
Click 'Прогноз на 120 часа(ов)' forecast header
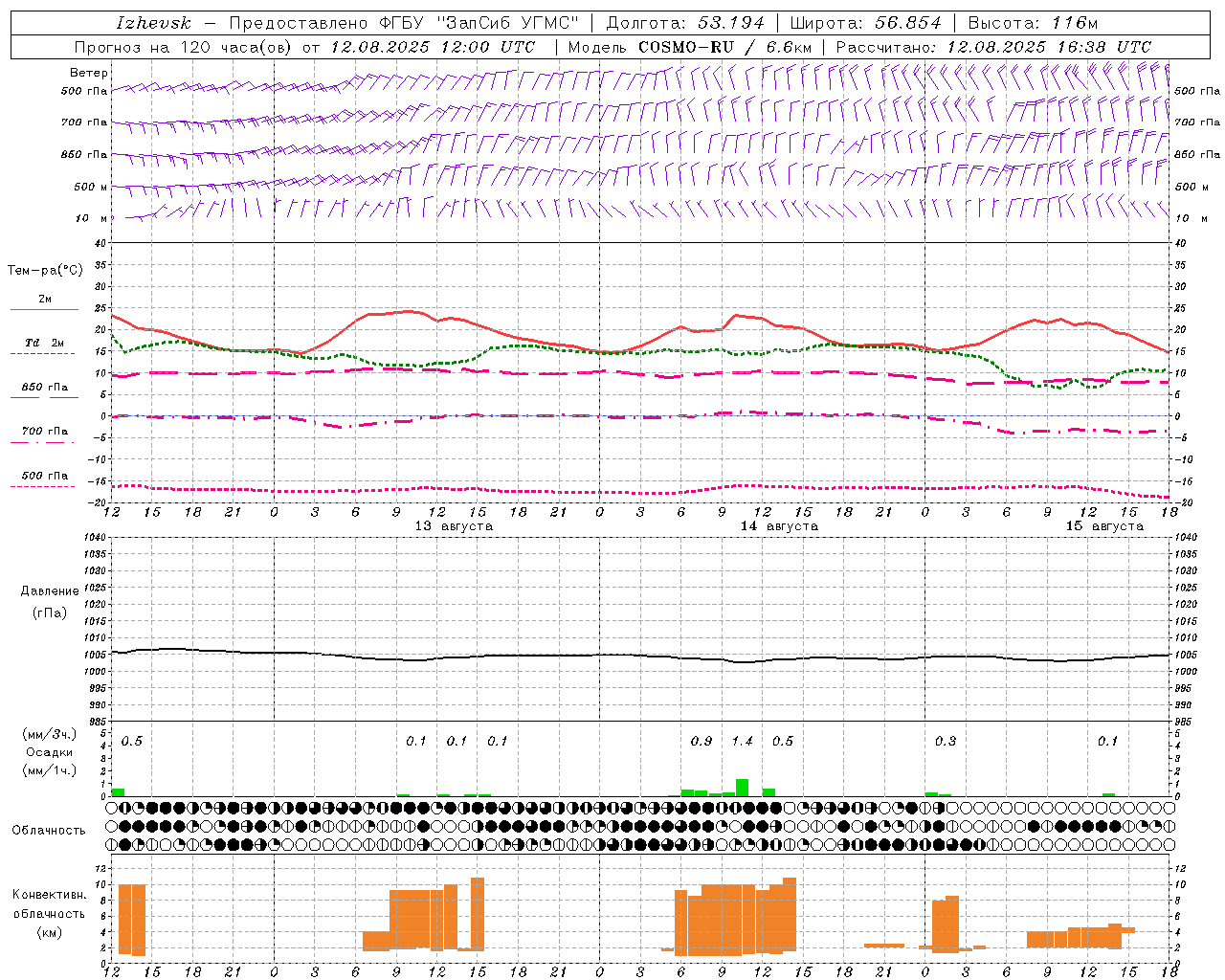(x=184, y=47)
